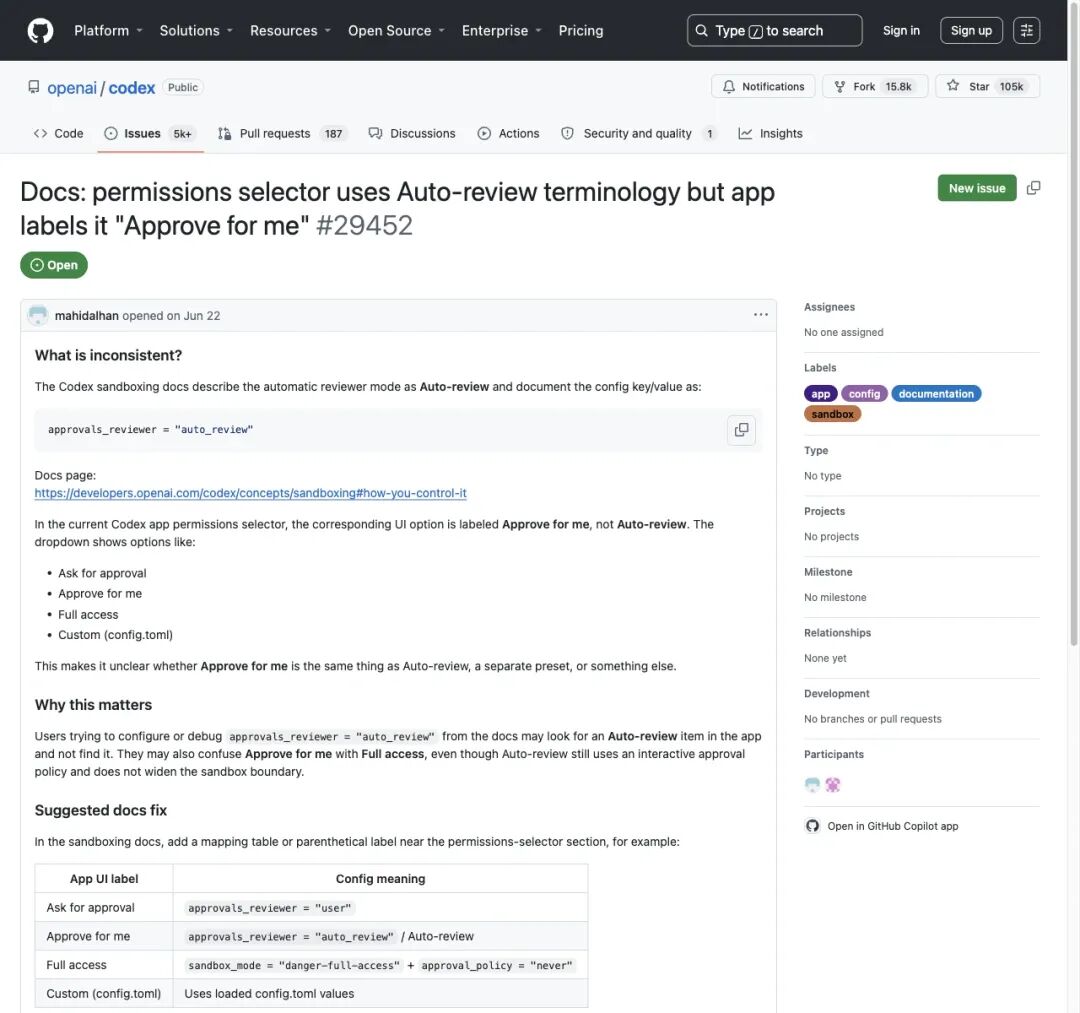Screen dimensions: 1080x1013
Task: Open mahidalhan's avatar image
Action: [37, 315]
